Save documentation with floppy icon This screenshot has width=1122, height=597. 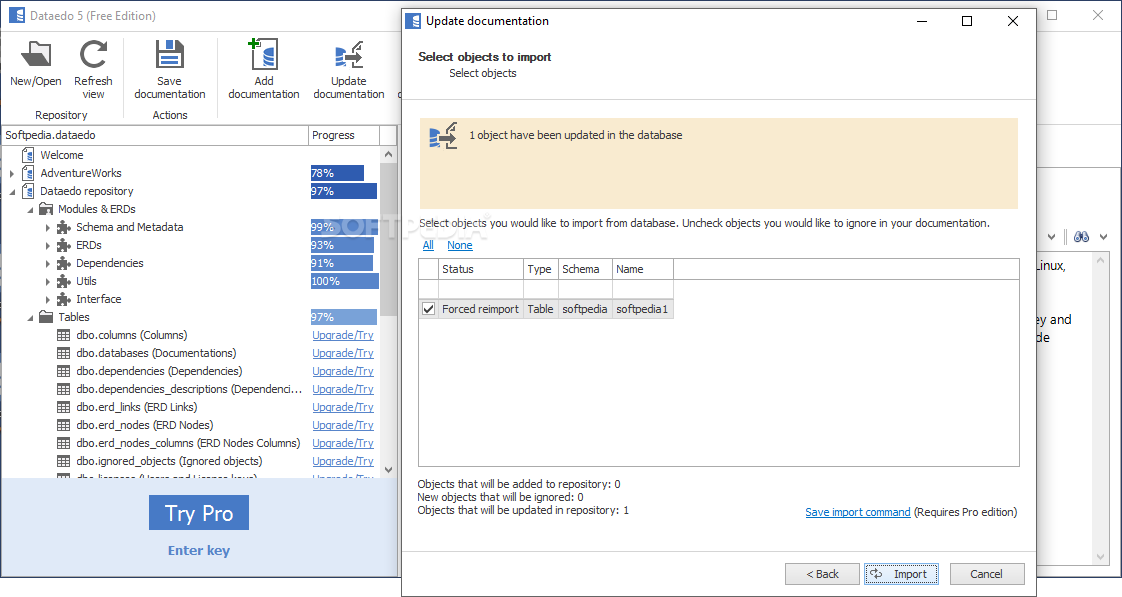[170, 69]
